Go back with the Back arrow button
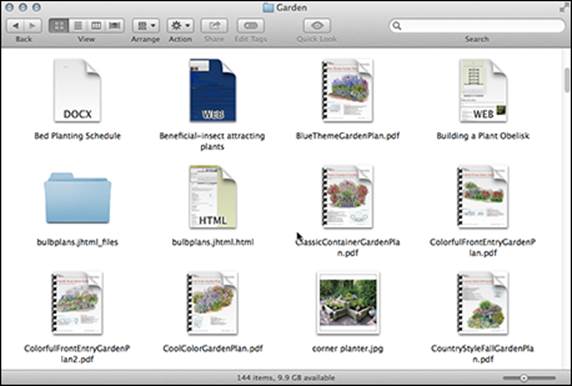 click(x=16, y=26)
